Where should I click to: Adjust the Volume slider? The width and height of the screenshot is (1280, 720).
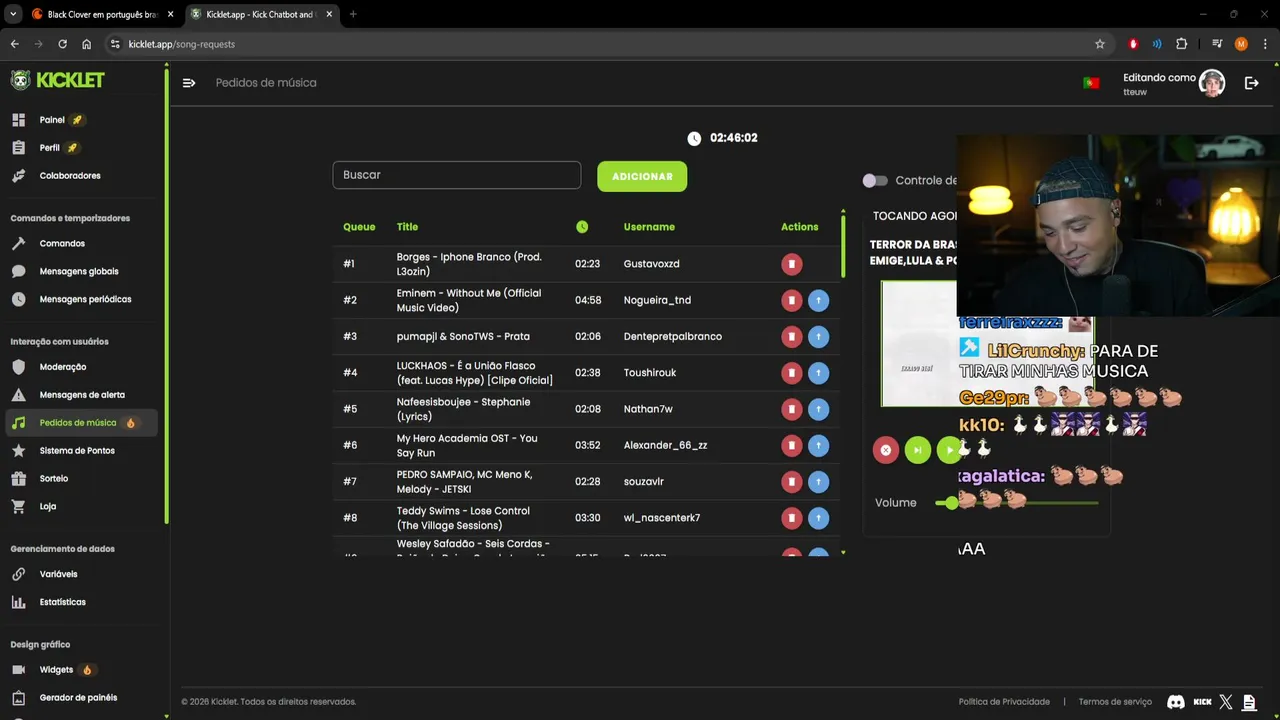[1016, 503]
